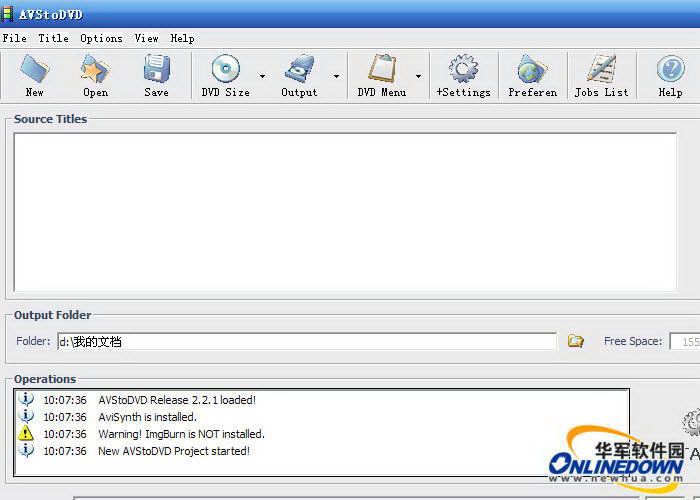Open the Title menu
The height and width of the screenshot is (500, 700).
(x=54, y=38)
